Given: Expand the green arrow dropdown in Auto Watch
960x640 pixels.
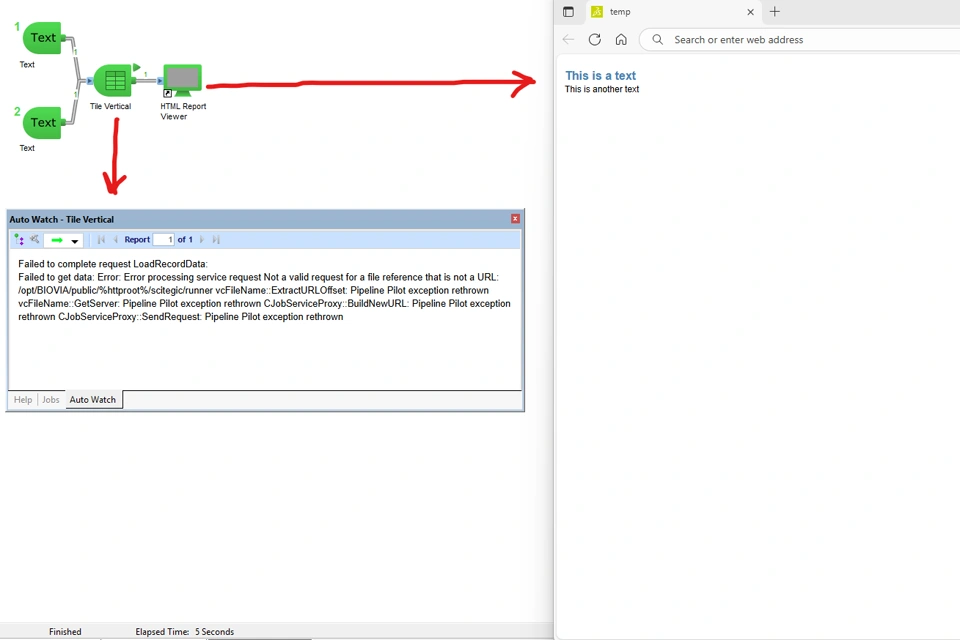Looking at the screenshot, I should tap(75, 241).
